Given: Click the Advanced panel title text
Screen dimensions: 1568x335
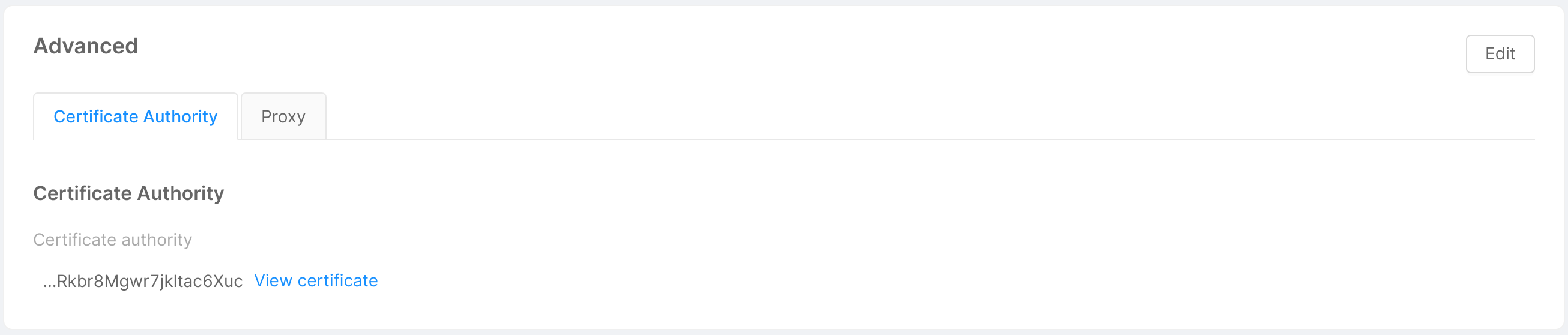Looking at the screenshot, I should pos(86,46).
